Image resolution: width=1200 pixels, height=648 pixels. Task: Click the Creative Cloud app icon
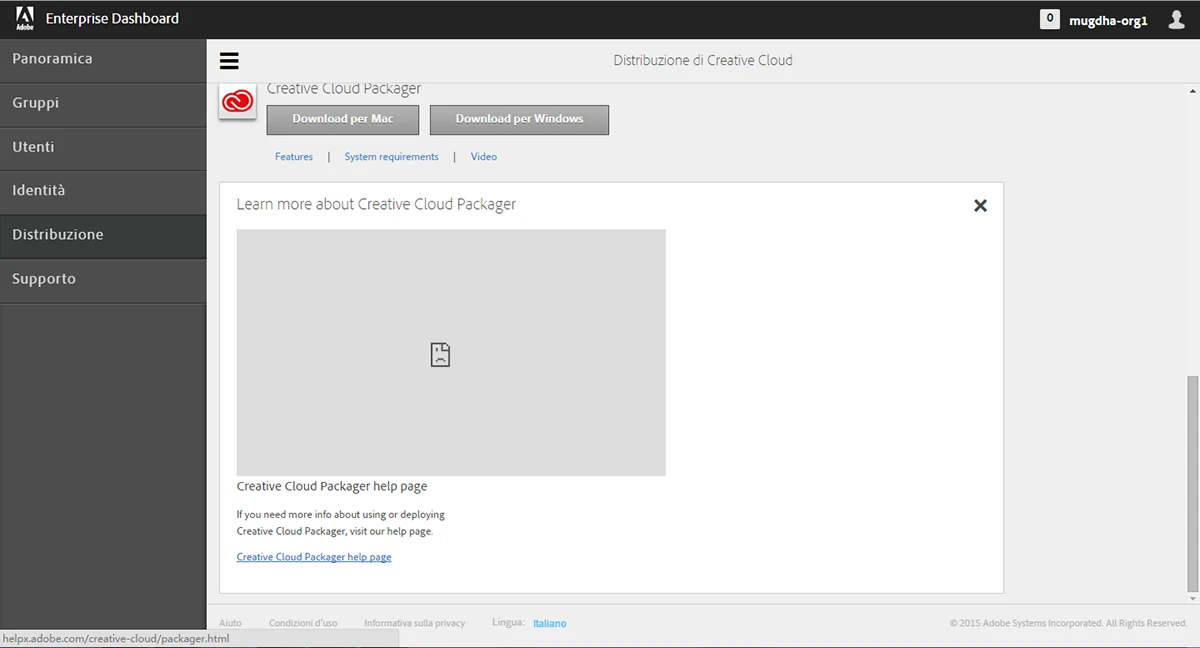point(238,103)
